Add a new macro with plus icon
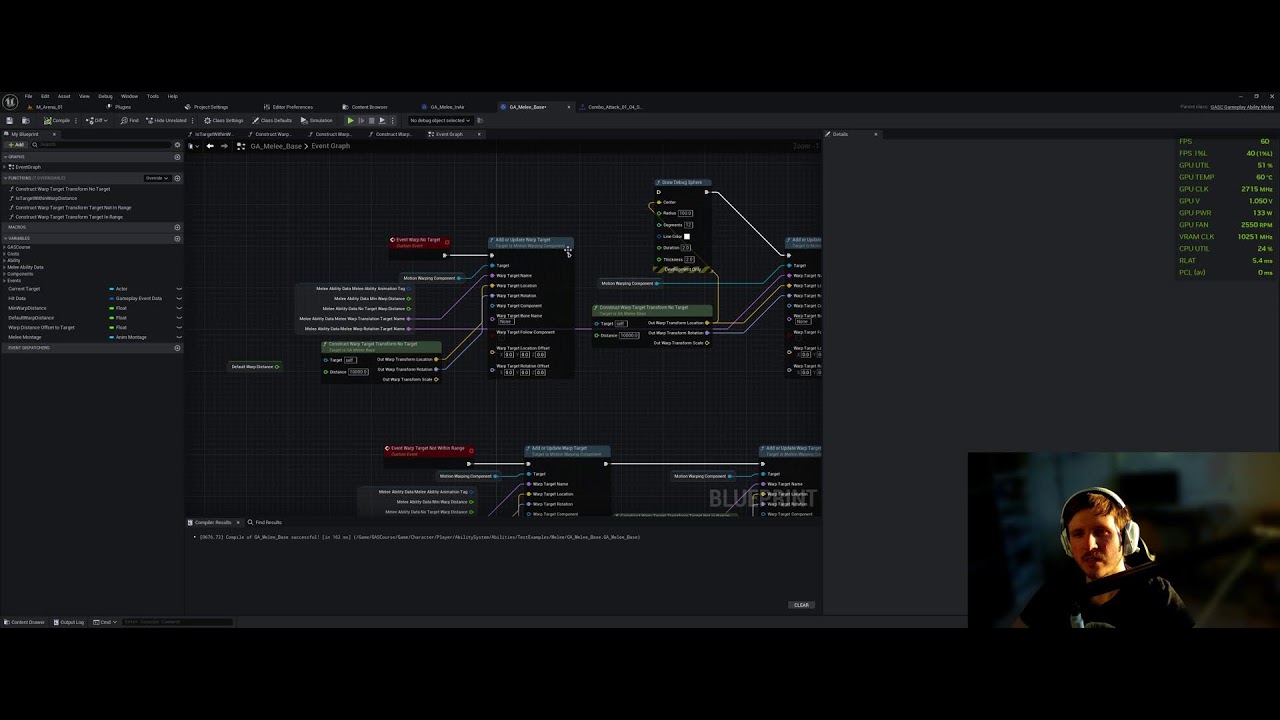Viewport: 1280px width, 720px height. [177, 227]
